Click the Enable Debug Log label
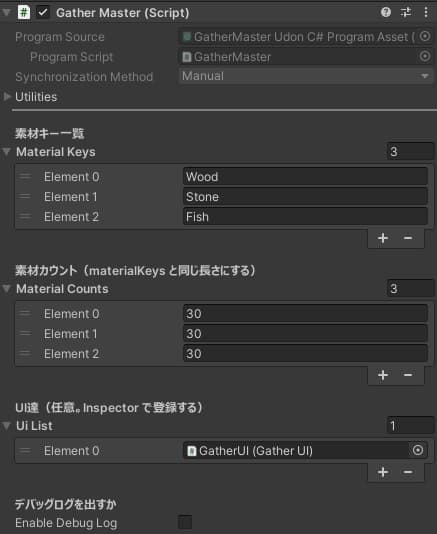The height and width of the screenshot is (534, 437). tap(66, 523)
